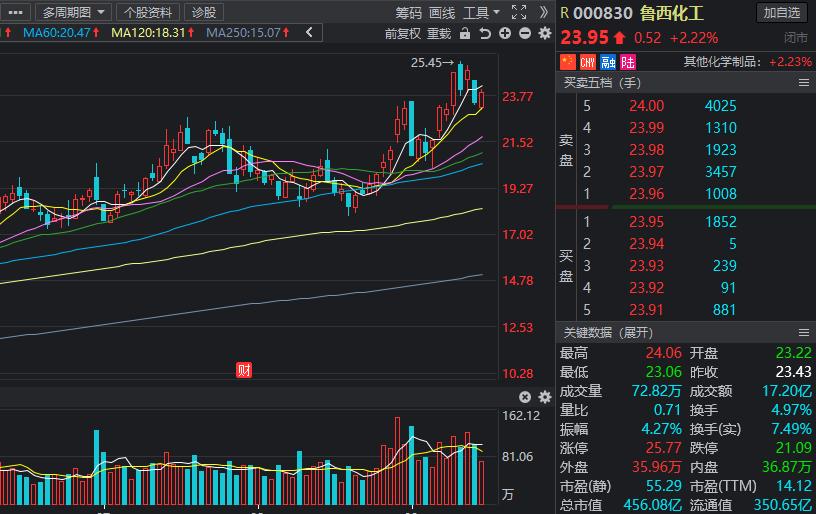Open main chart settings gear icon
Screen dimensions: 816x514
coord(545,33)
